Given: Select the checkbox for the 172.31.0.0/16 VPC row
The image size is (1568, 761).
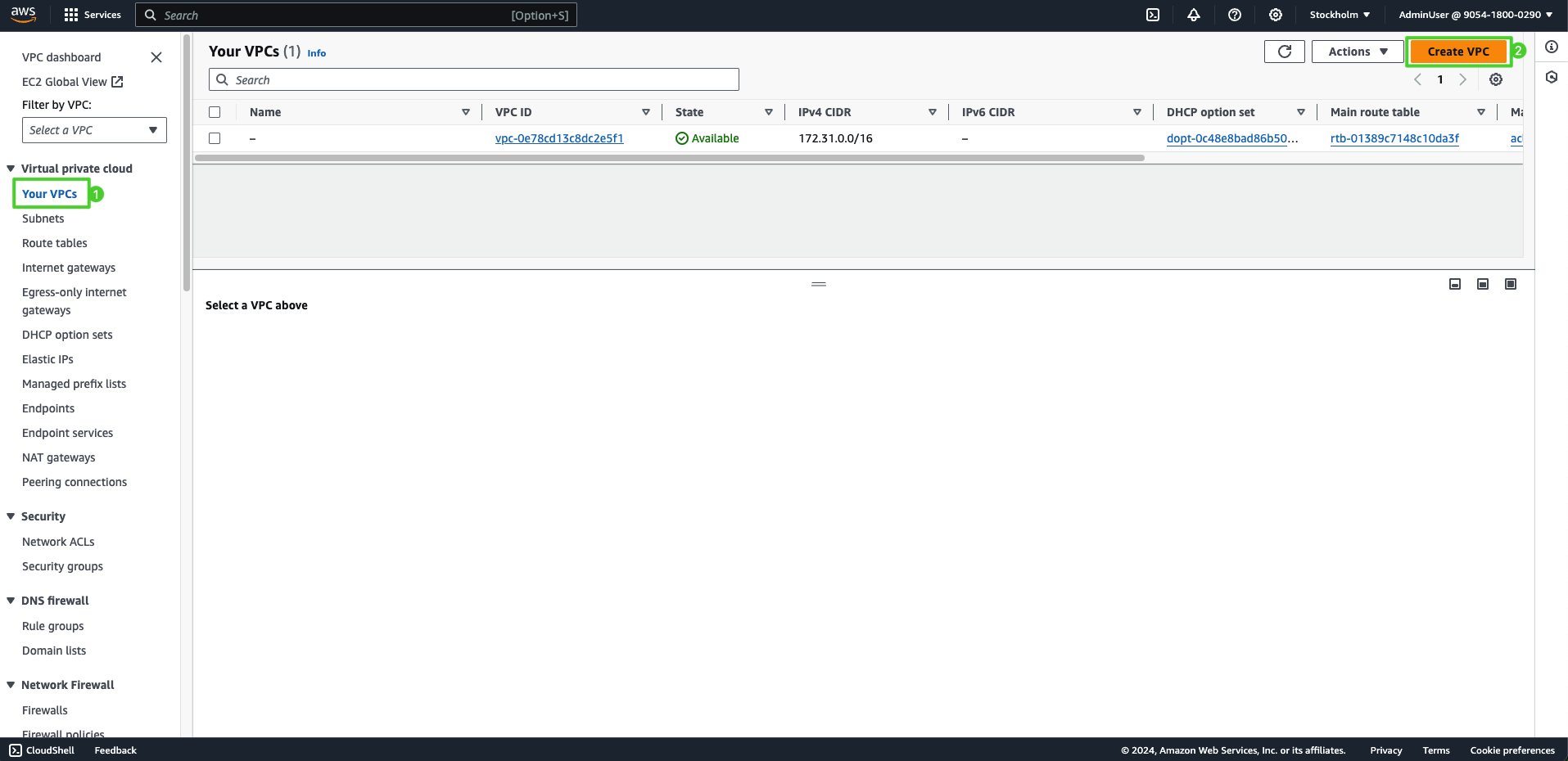Looking at the screenshot, I should (x=215, y=138).
